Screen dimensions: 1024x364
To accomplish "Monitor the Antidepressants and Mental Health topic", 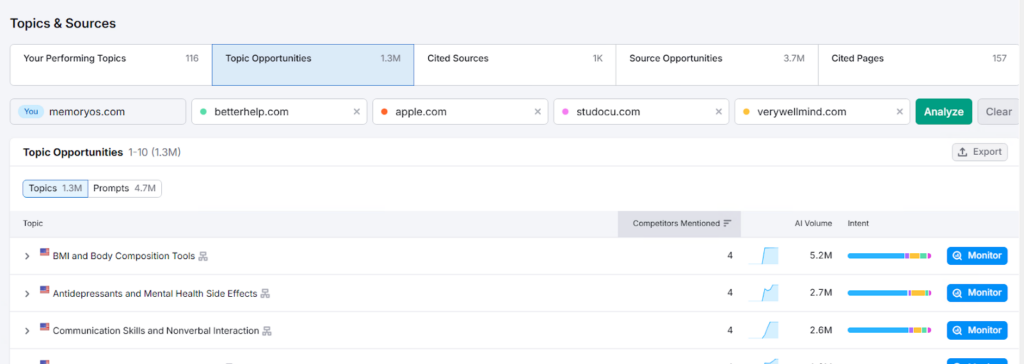I will click(x=977, y=293).
